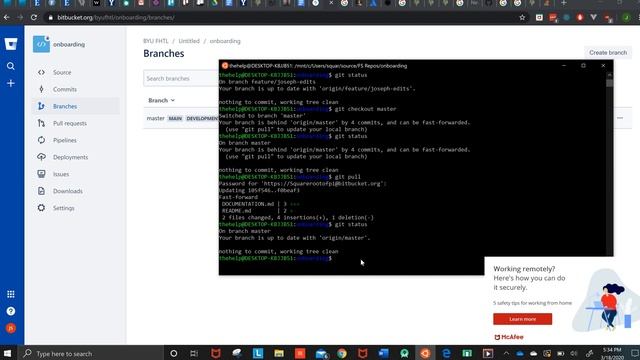Click the Type here to search box

coord(91,353)
